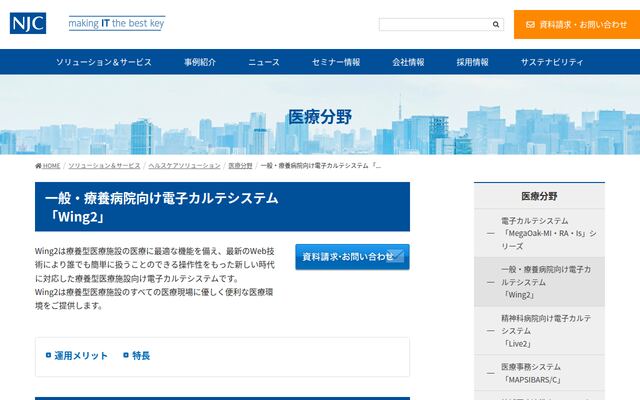Click ヘルスケアソリューション breadcrumb link
Screen dimensions: 640x400
[x=184, y=166]
